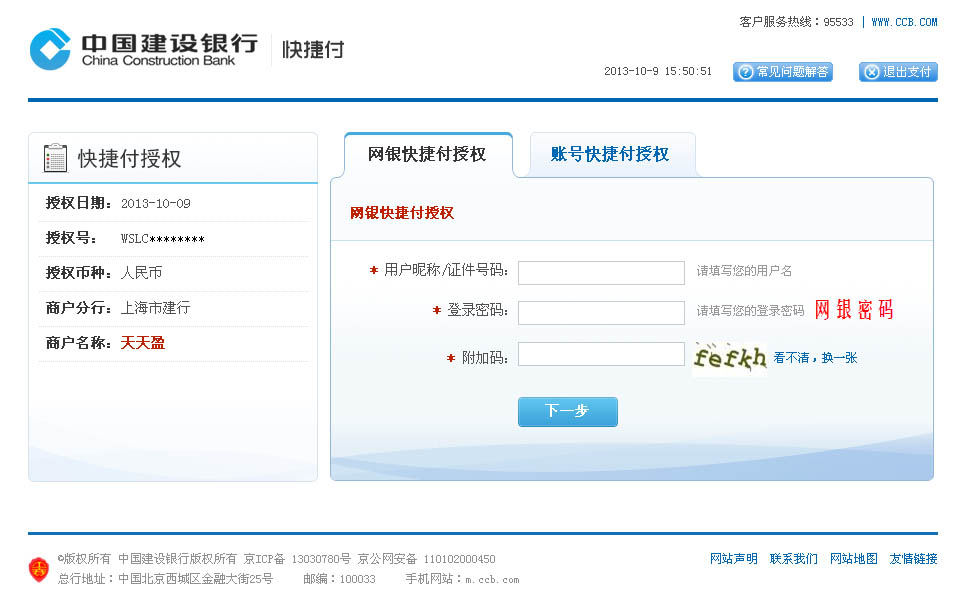Image resolution: width=965 pixels, height=613 pixels.
Task: Click the authorization date 2013-10-09
Action: 156,204
